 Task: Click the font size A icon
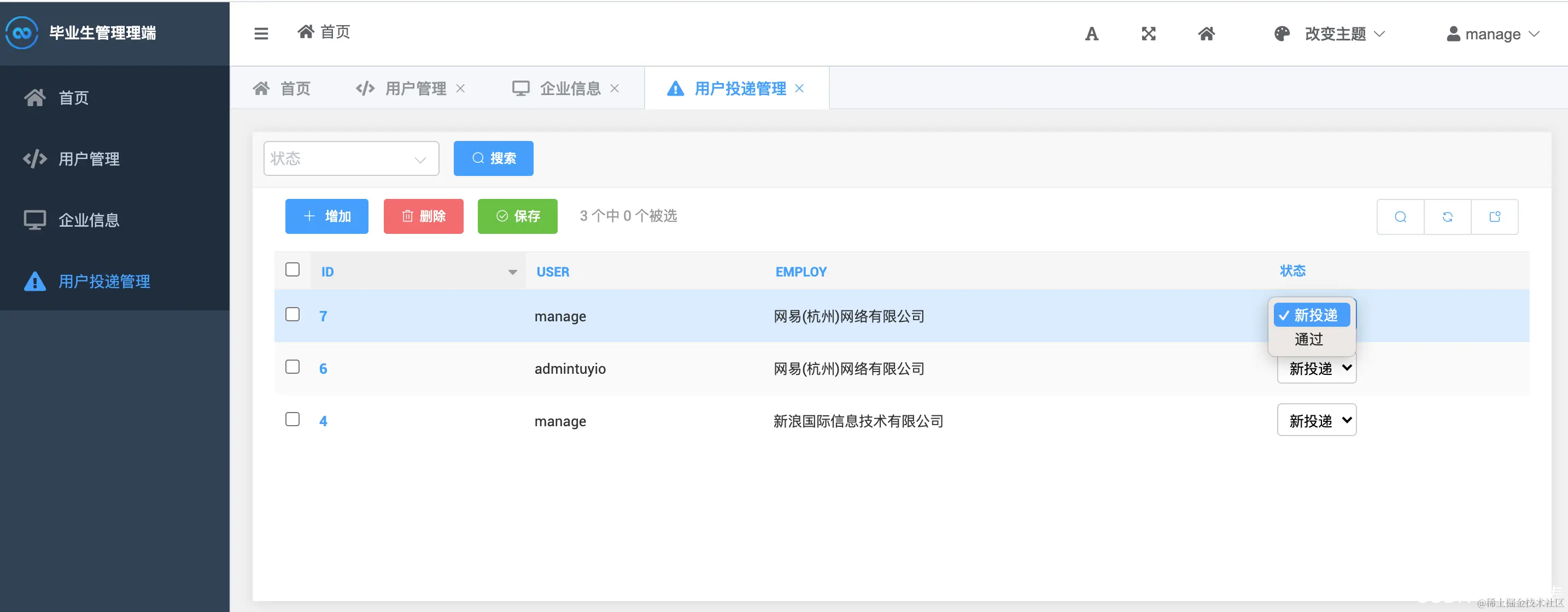(1091, 34)
